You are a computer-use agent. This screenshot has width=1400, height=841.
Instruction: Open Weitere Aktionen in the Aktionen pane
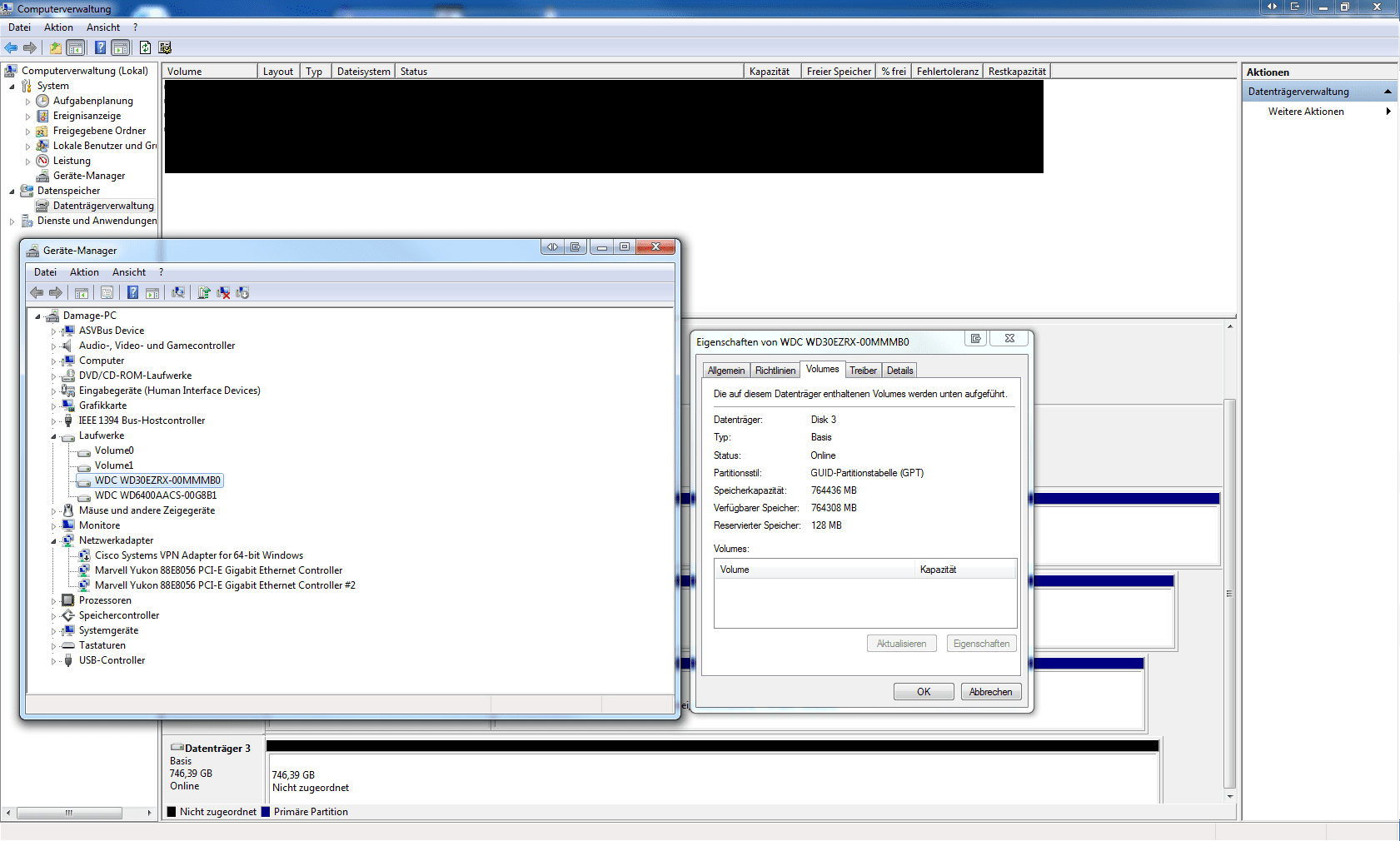point(1306,112)
